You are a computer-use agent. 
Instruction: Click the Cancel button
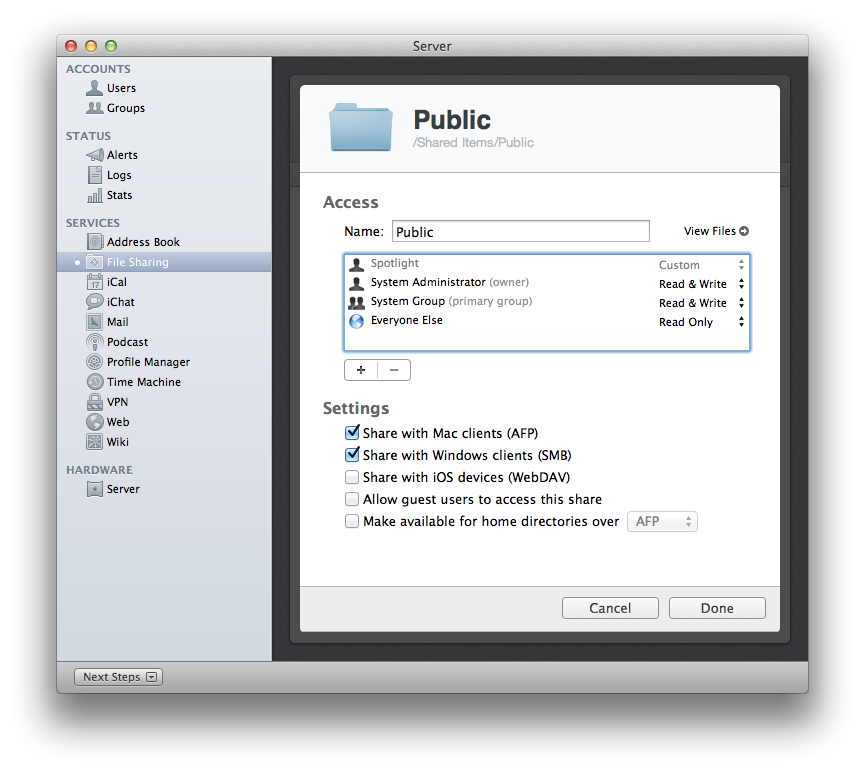[610, 608]
